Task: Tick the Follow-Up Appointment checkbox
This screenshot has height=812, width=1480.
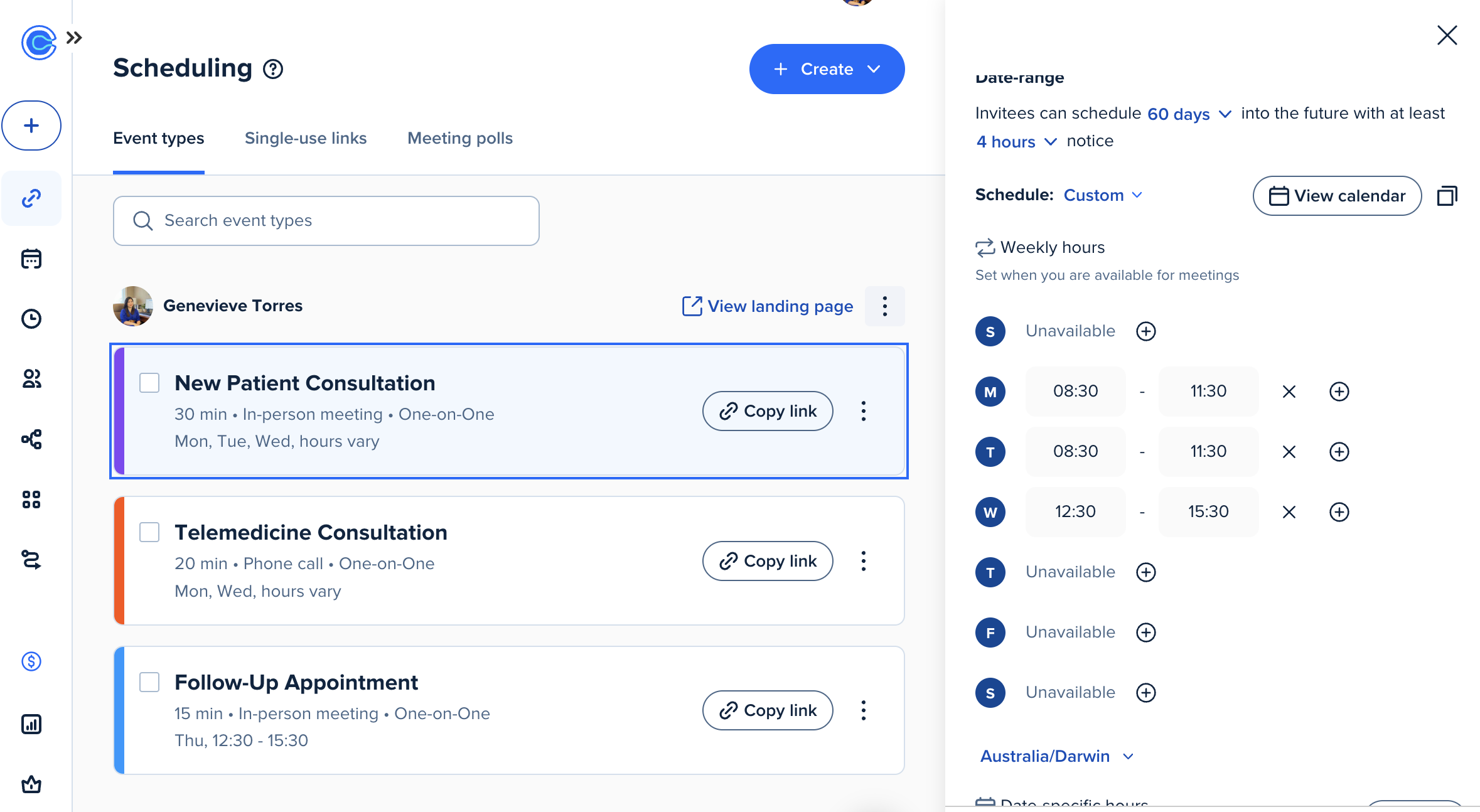Action: coord(149,682)
